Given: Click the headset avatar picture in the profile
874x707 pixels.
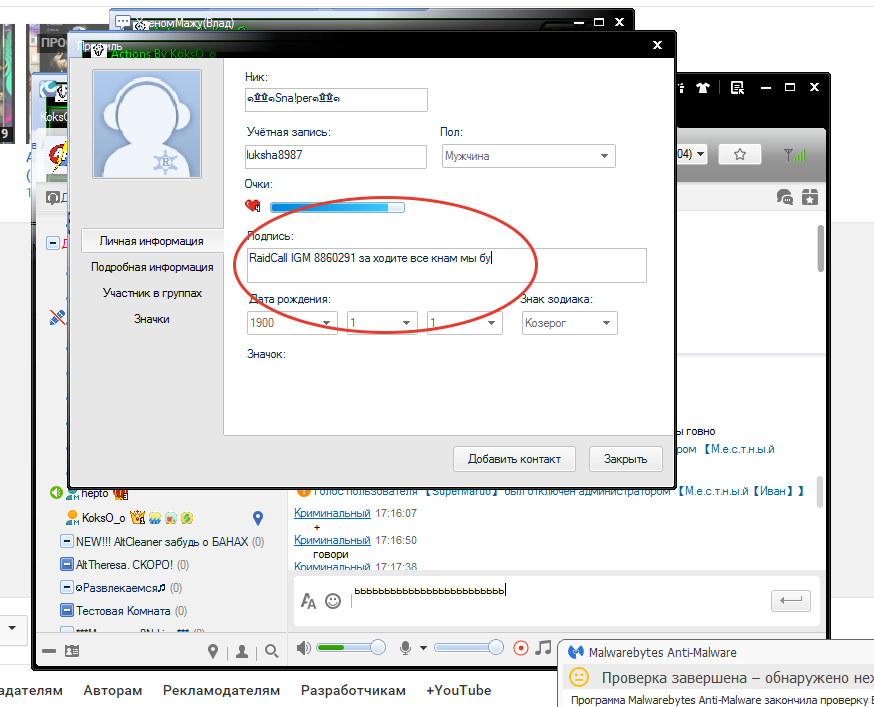Looking at the screenshot, I should pyautogui.click(x=147, y=124).
